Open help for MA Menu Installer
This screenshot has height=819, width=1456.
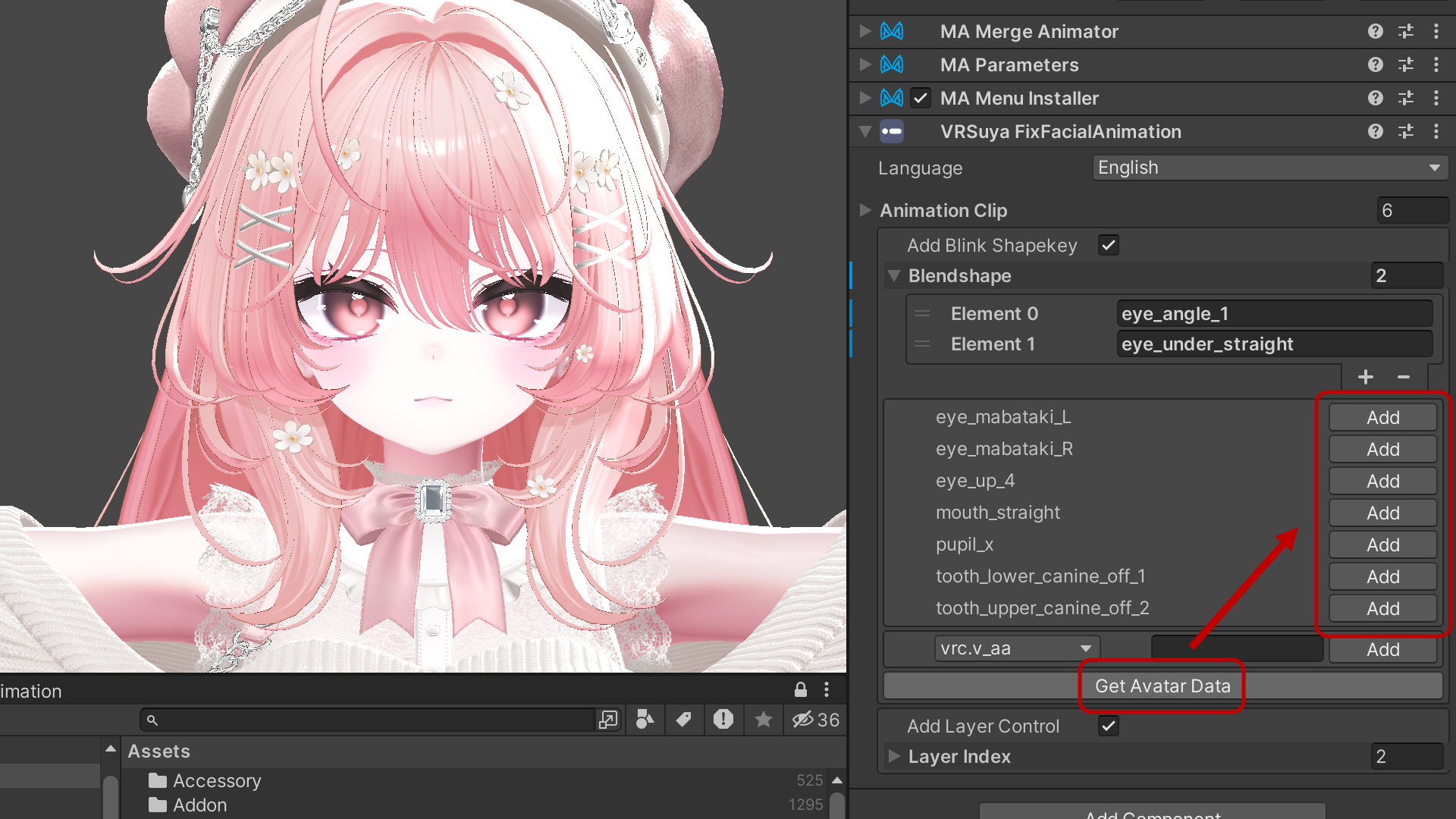tap(1376, 98)
